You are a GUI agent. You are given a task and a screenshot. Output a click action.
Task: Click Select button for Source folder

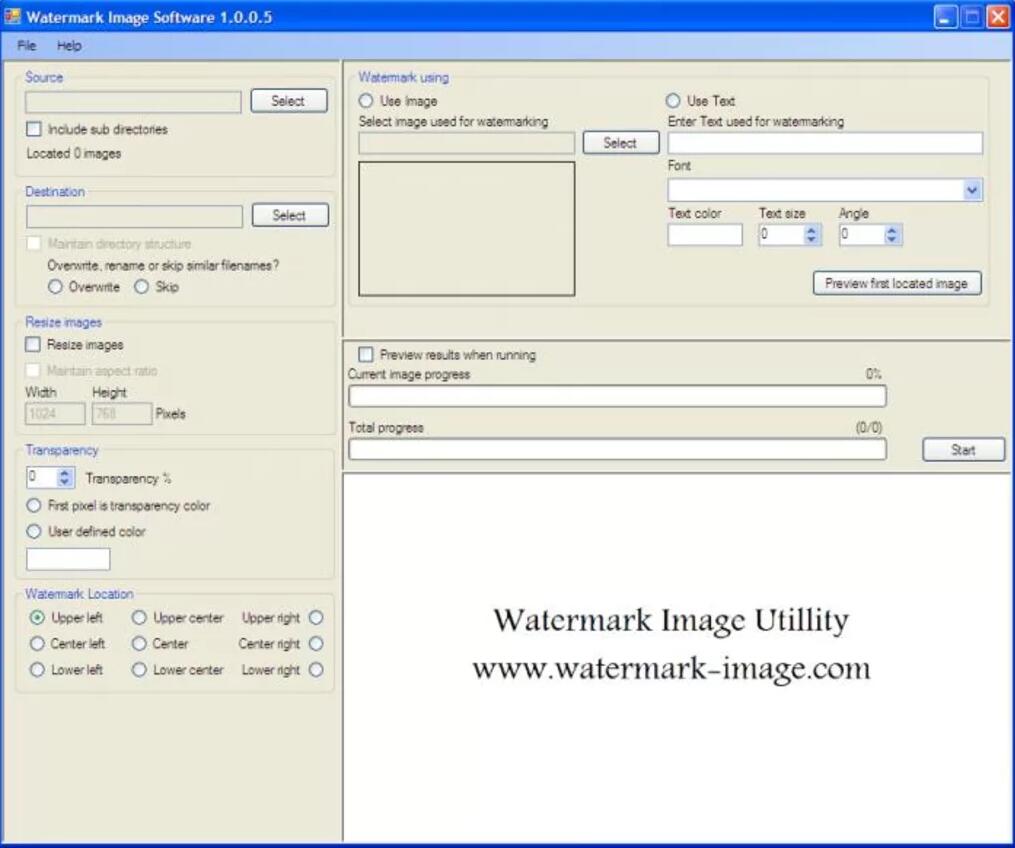pos(288,101)
